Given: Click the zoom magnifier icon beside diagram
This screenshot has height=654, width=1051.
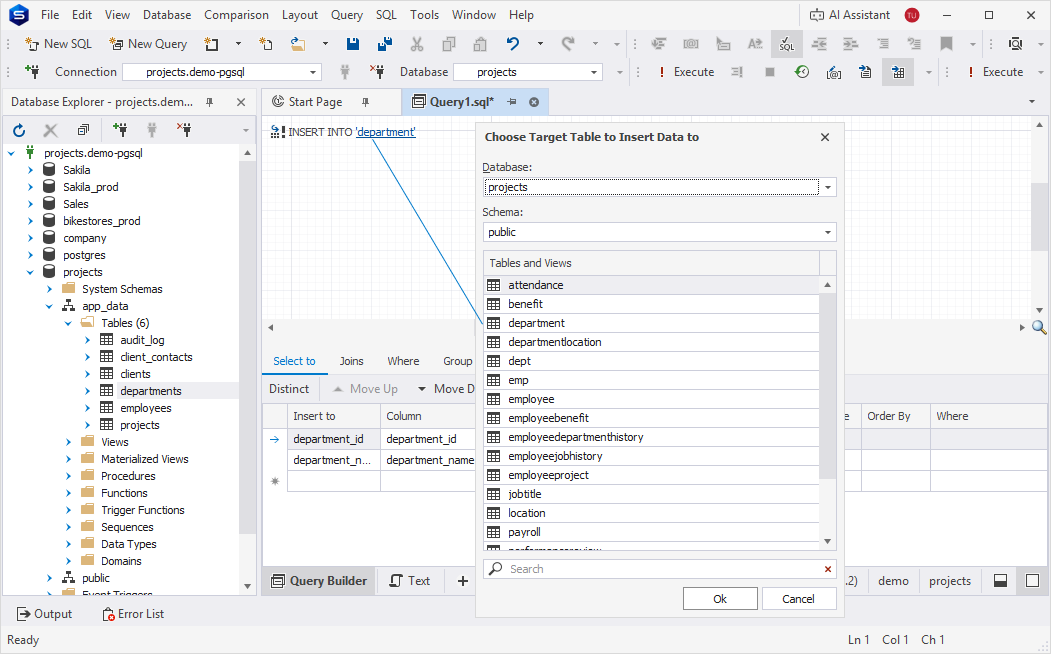Looking at the screenshot, I should pos(1038,327).
